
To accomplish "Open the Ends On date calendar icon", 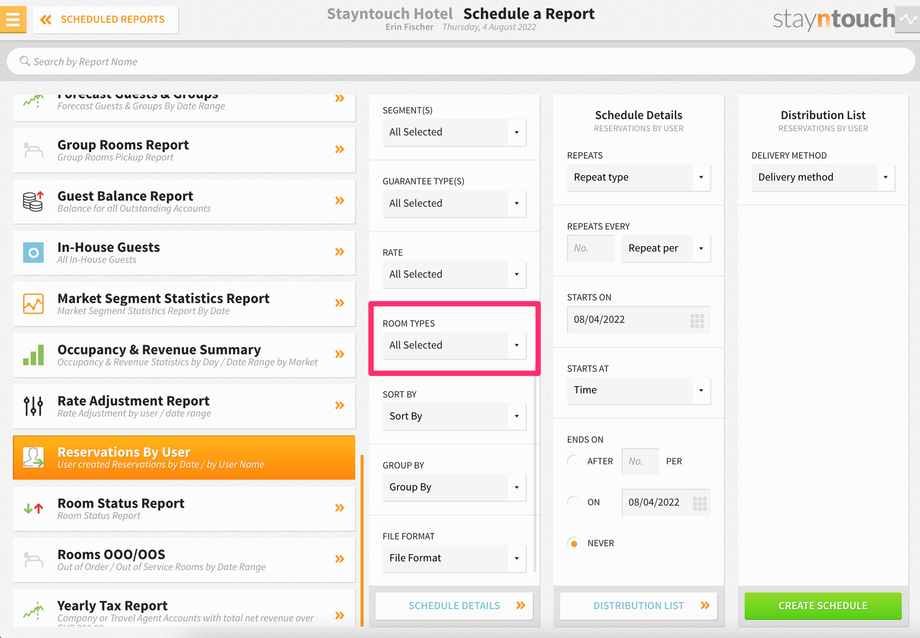I will click(700, 503).
